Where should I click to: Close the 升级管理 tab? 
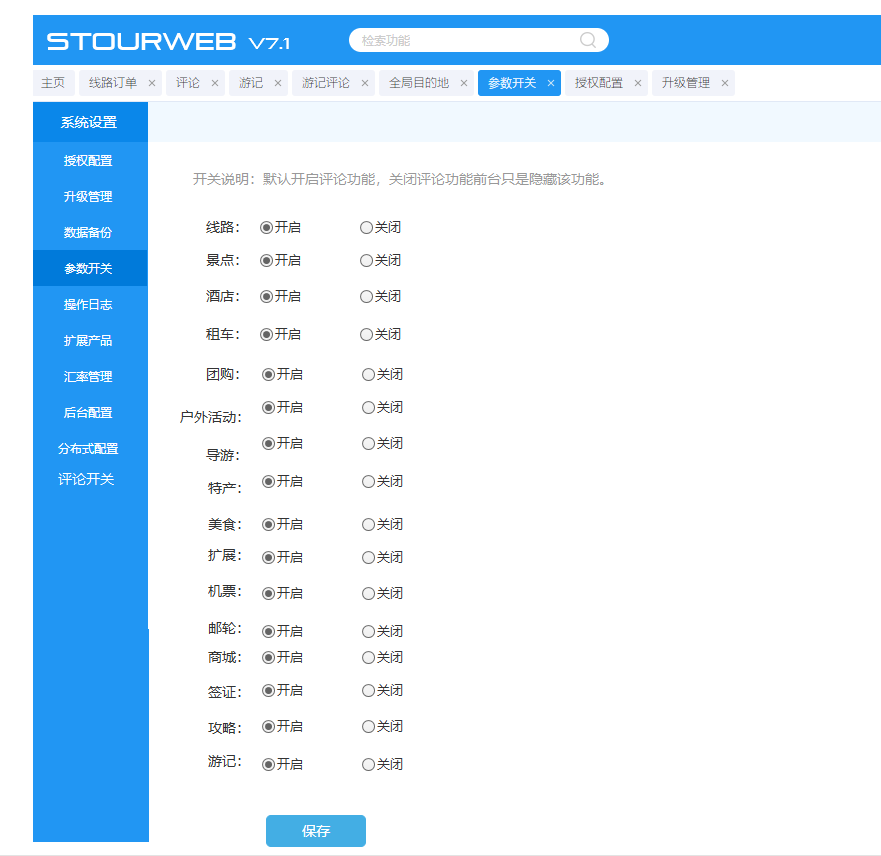point(725,83)
